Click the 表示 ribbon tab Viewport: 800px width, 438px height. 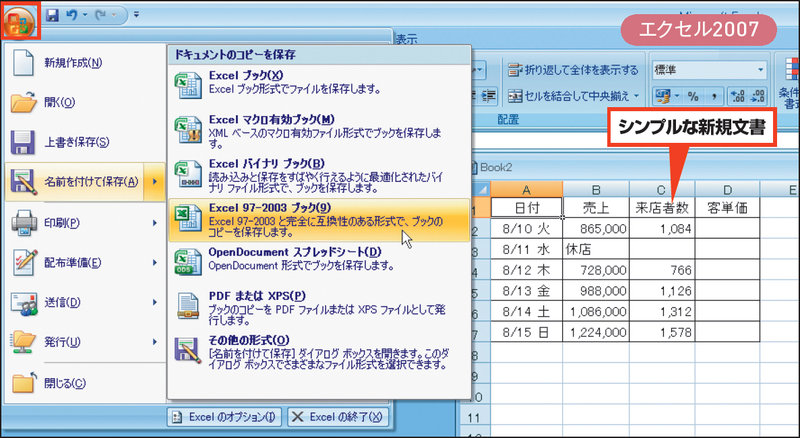click(407, 39)
